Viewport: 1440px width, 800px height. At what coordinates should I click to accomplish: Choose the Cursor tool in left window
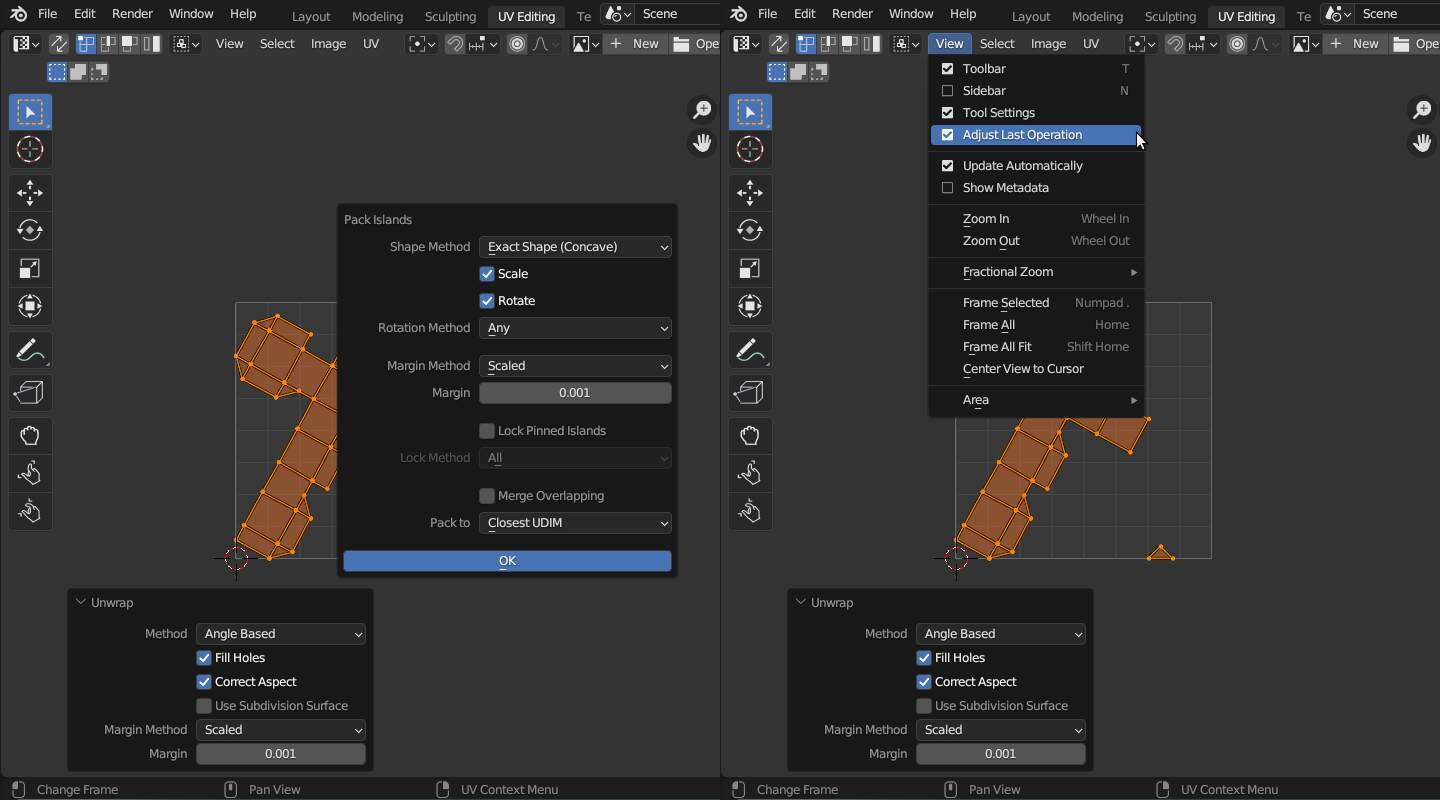[30, 149]
